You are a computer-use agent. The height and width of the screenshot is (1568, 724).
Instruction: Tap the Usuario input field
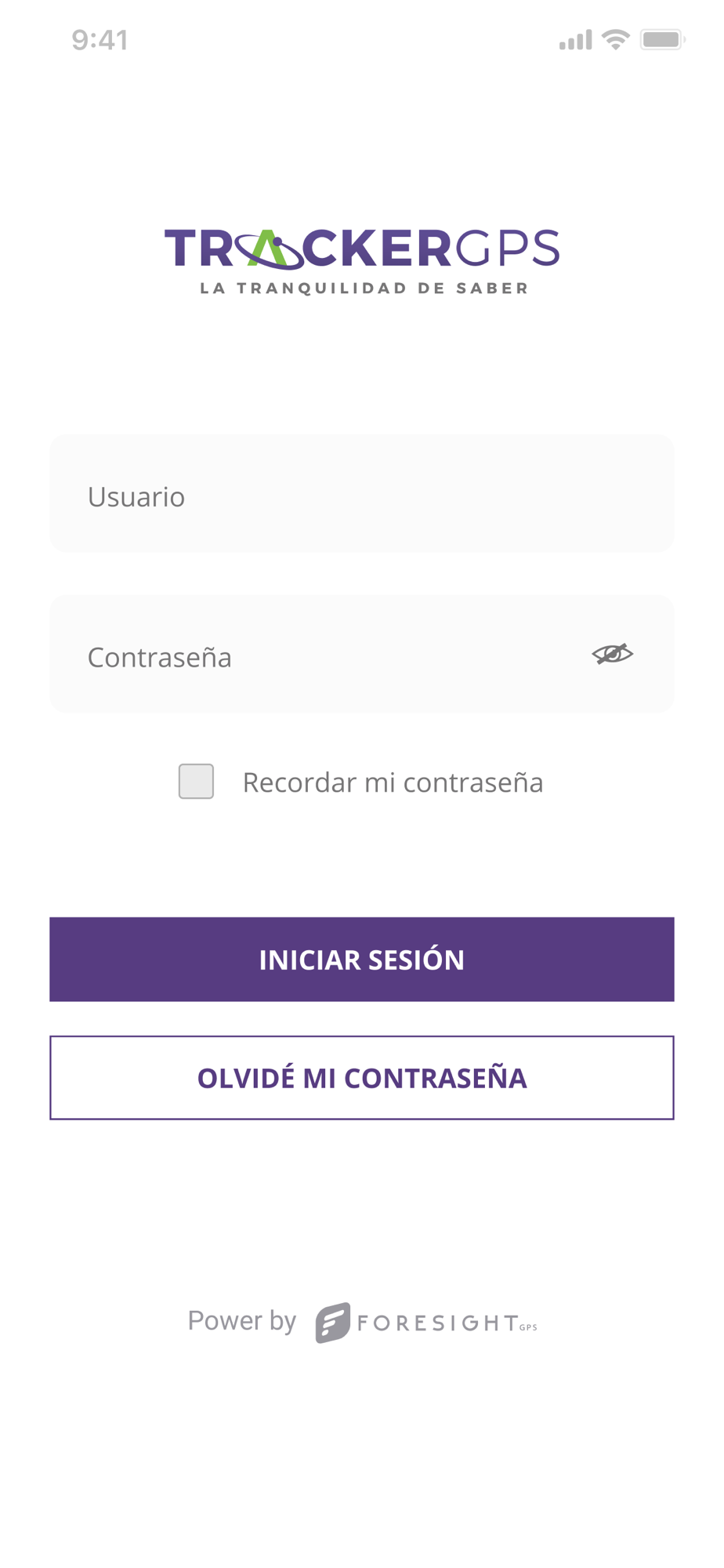pyautogui.click(x=361, y=495)
